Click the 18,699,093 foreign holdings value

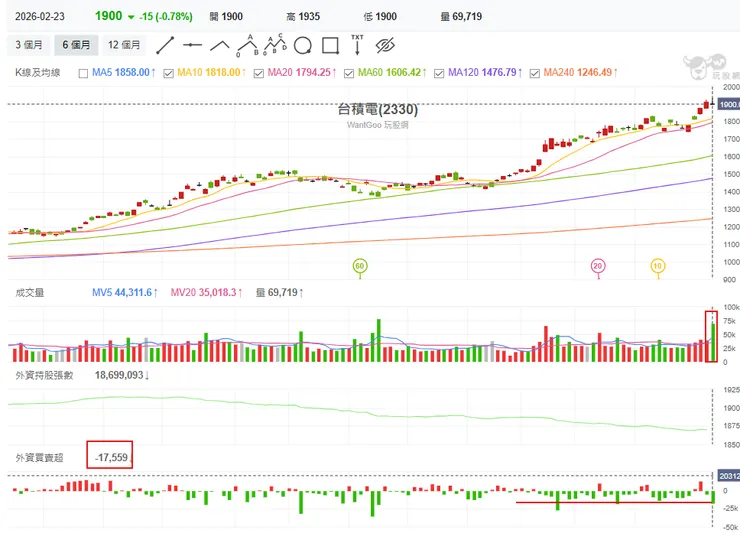pyautogui.click(x=122, y=375)
